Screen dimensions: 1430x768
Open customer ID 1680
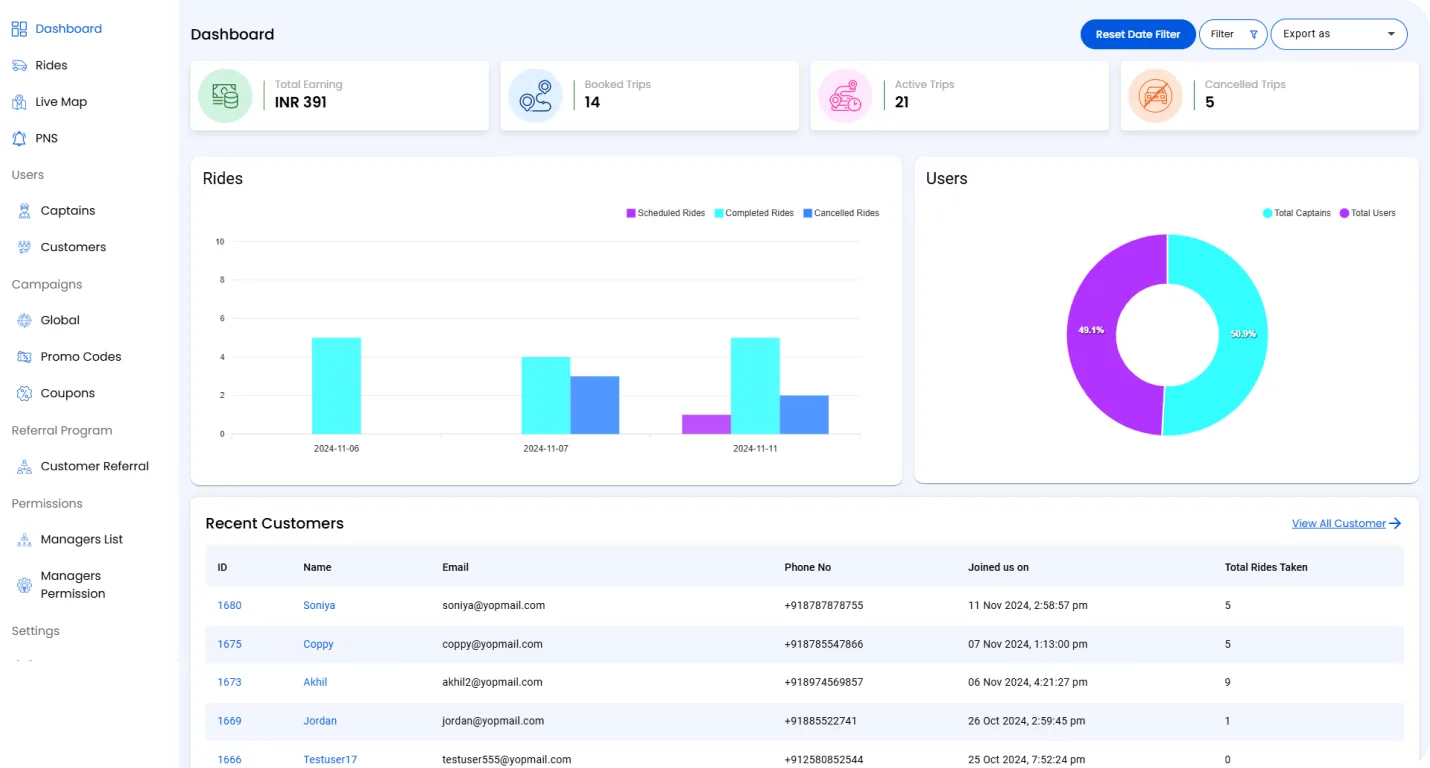pos(229,606)
